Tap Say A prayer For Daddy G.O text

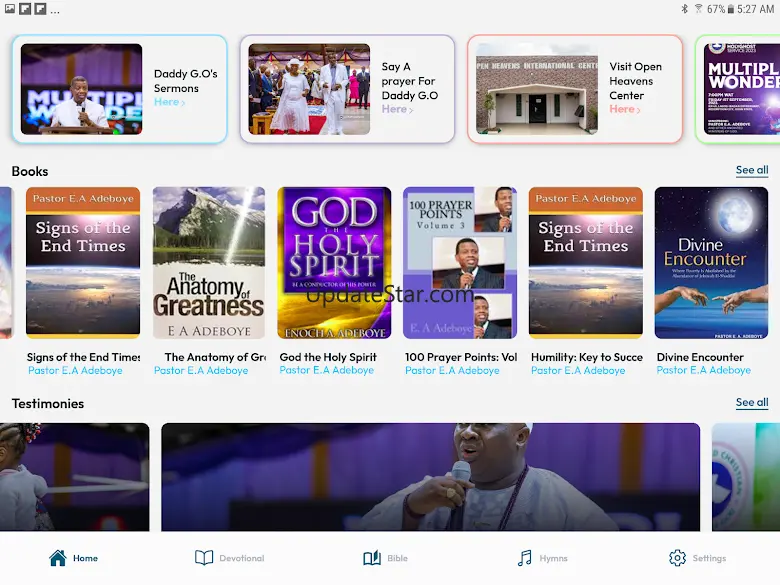click(x=409, y=81)
